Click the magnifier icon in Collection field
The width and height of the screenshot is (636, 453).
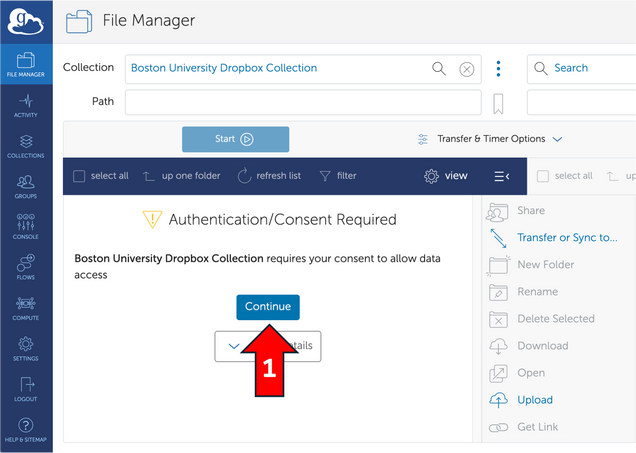click(x=439, y=69)
